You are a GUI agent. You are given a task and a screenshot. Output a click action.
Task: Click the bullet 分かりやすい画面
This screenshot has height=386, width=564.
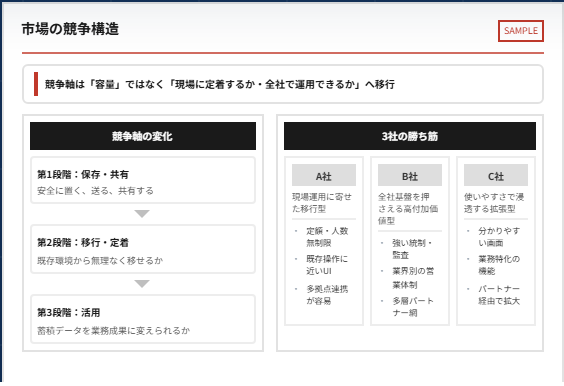[499, 237]
